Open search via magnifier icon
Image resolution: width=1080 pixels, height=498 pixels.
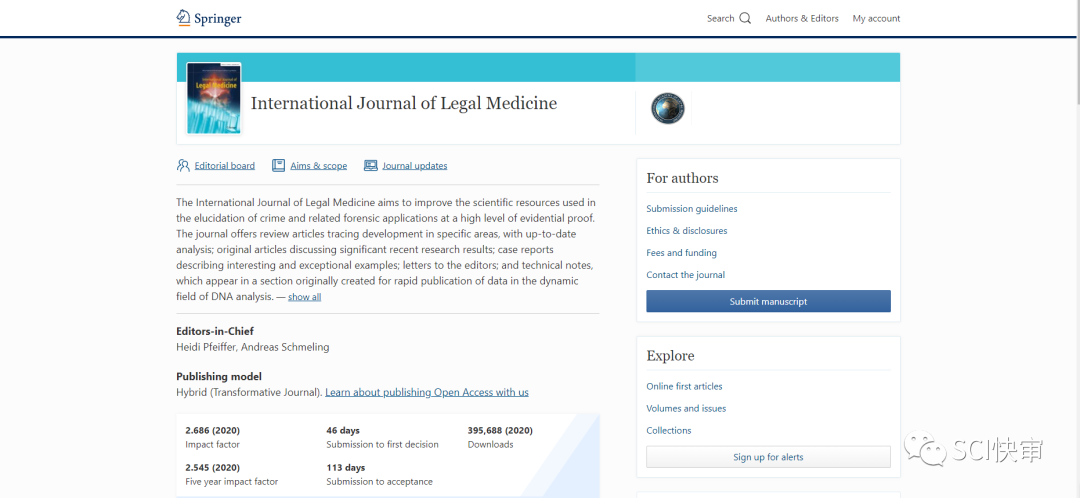(745, 18)
